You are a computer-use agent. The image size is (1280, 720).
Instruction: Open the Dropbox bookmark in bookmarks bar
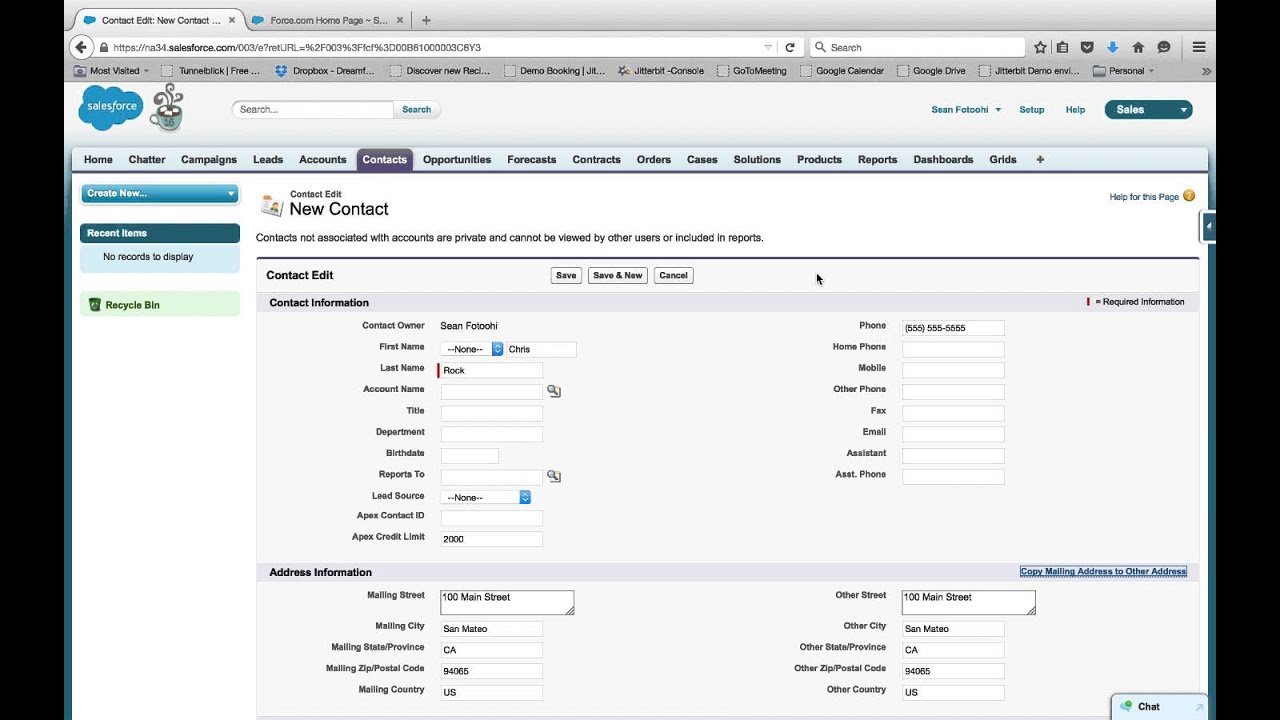click(324, 71)
